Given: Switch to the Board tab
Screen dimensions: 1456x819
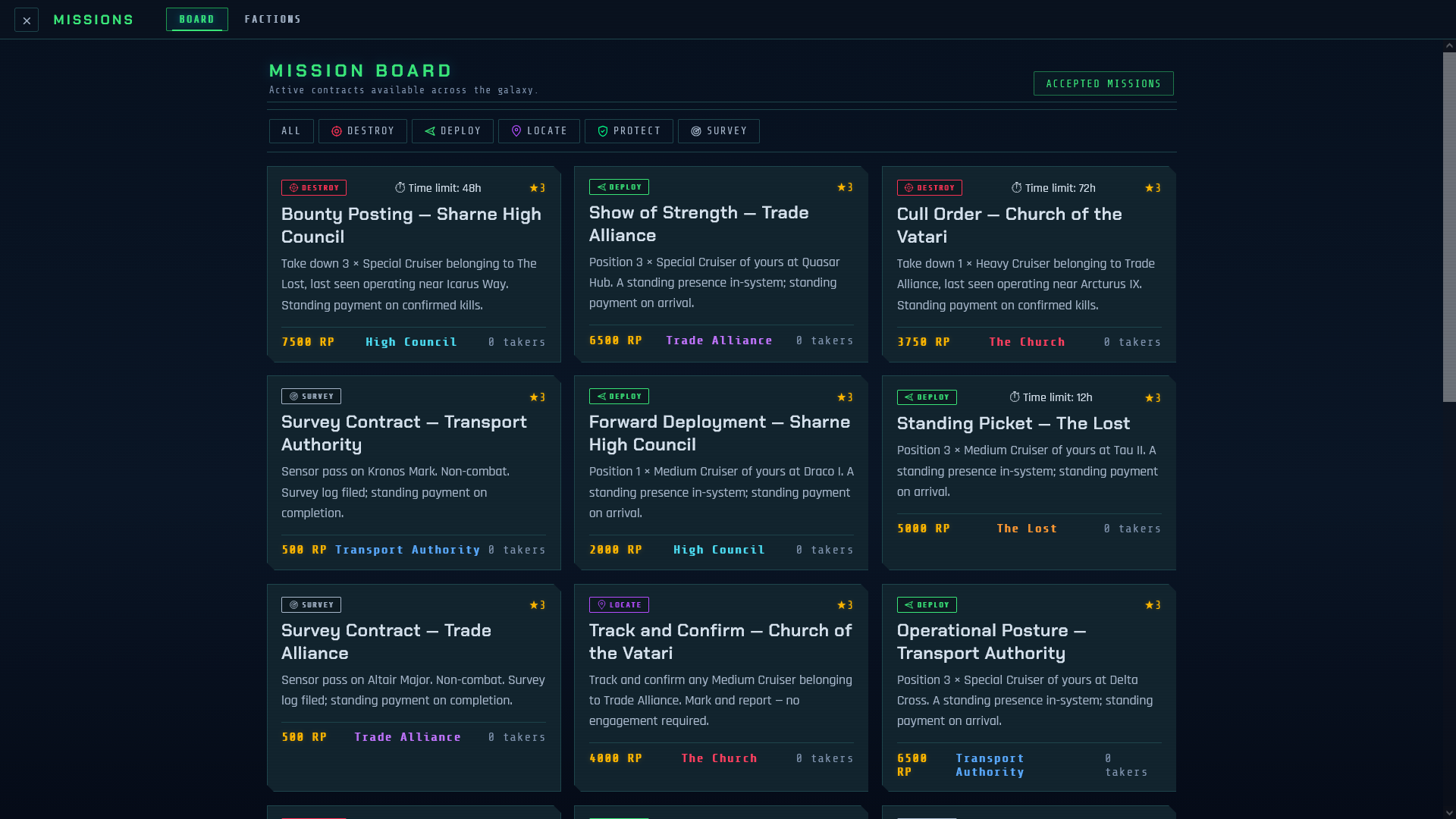Looking at the screenshot, I should pyautogui.click(x=197, y=20).
